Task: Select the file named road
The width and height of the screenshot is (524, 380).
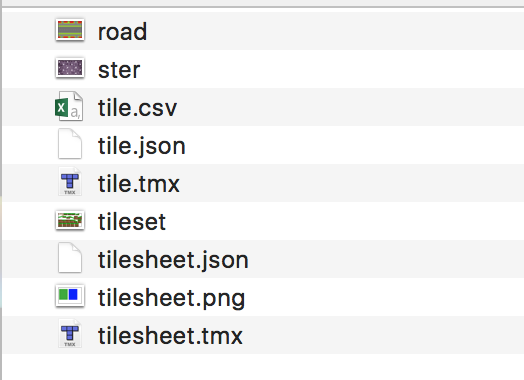Action: pyautogui.click(x=122, y=32)
